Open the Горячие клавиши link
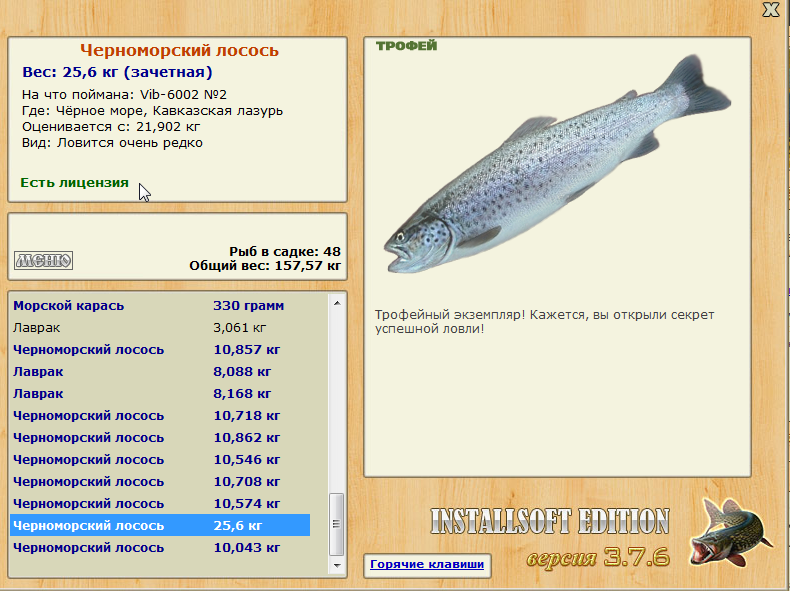The height and width of the screenshot is (591, 790). coord(427,564)
